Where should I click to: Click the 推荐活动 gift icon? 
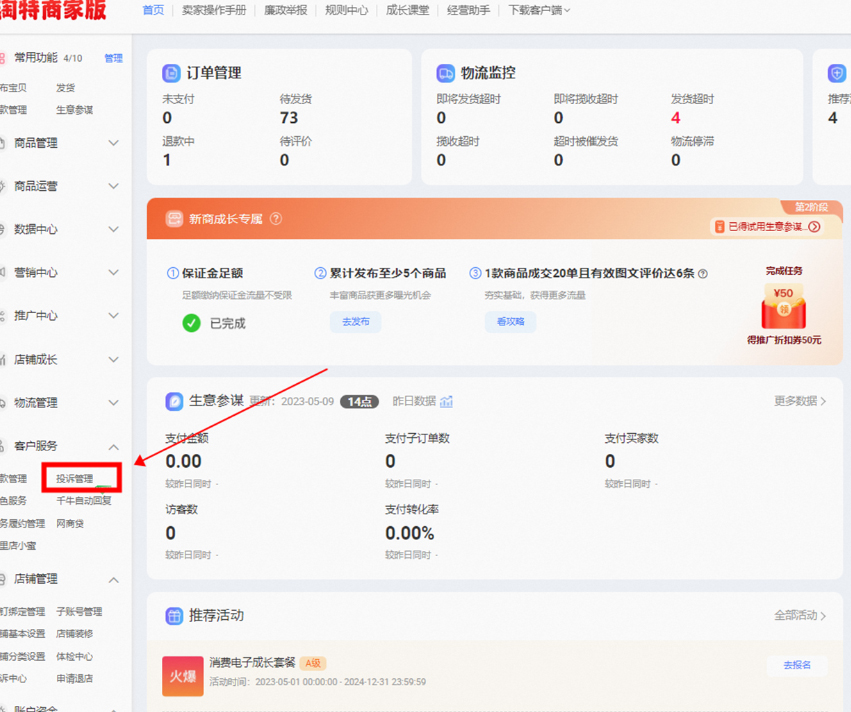[172, 616]
